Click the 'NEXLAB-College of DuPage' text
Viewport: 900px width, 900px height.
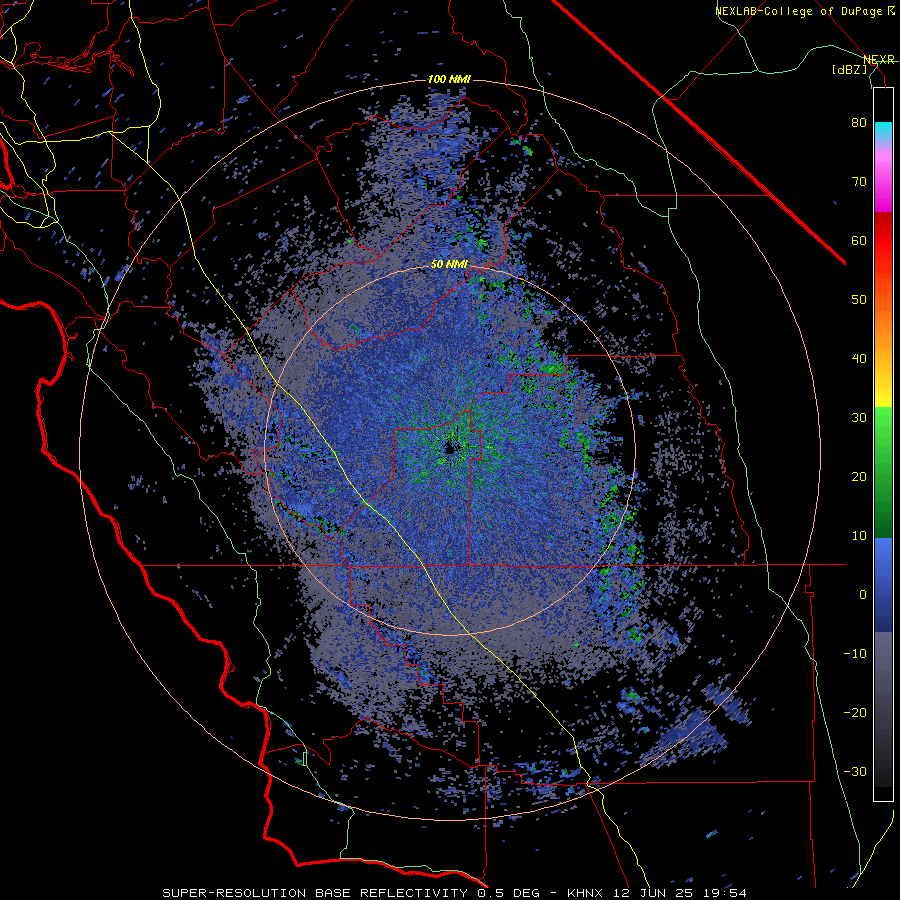tap(800, 11)
